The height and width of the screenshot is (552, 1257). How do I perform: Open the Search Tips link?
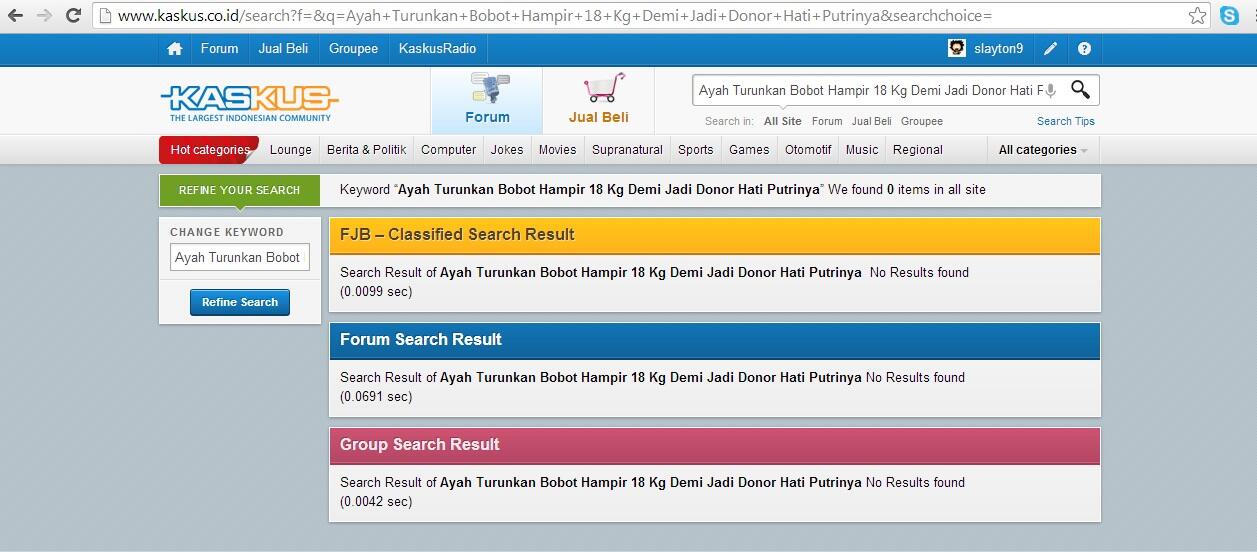(1065, 121)
